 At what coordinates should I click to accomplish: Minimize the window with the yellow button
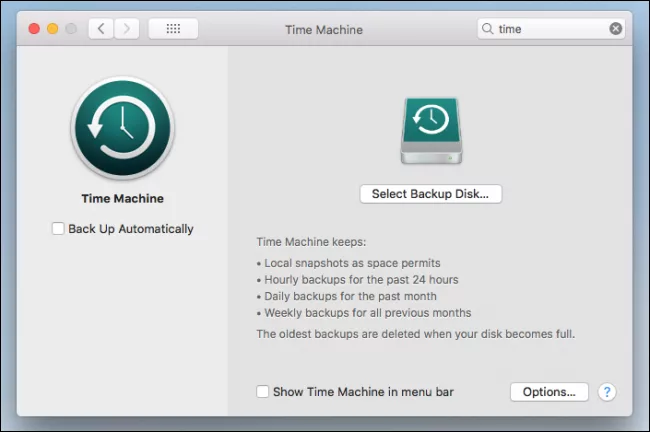click(52, 29)
